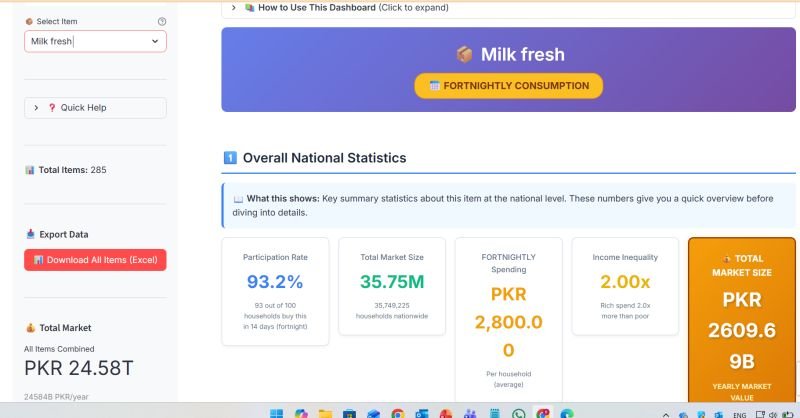The image size is (800, 418).
Task: Click the Fortnightly Consumption badge
Action: click(x=508, y=86)
